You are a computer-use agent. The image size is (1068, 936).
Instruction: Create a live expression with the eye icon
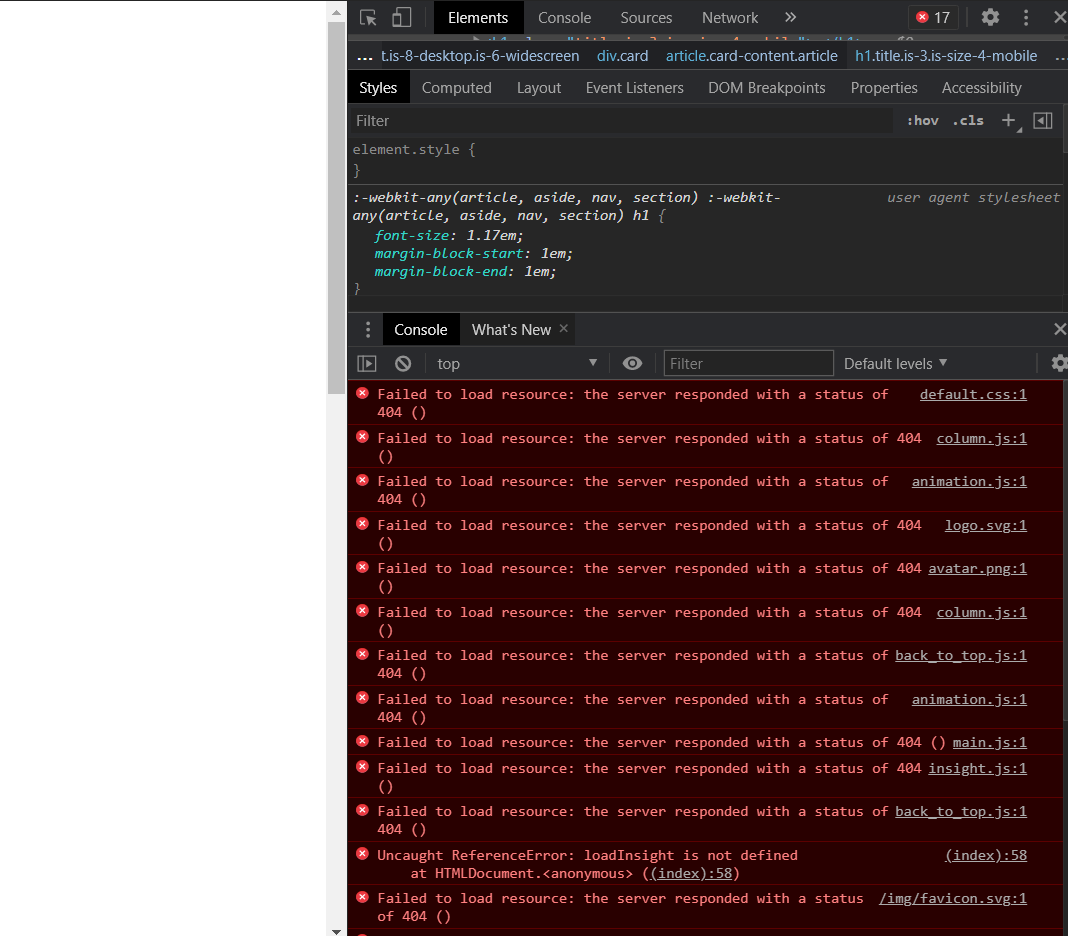pos(632,363)
